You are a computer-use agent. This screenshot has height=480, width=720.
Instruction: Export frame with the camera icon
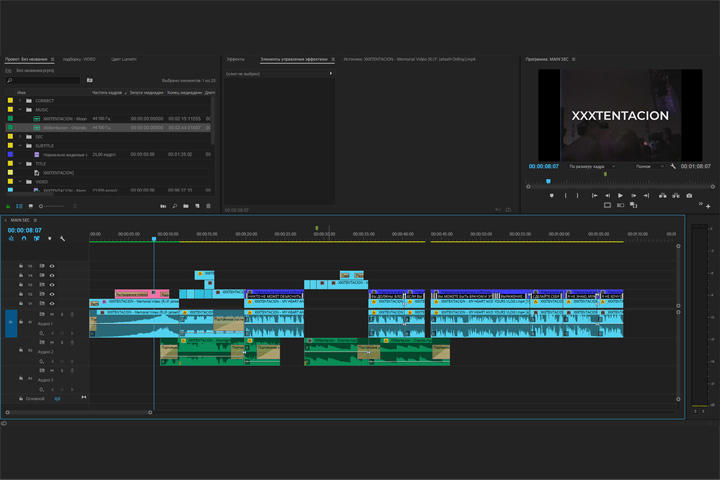tap(689, 196)
